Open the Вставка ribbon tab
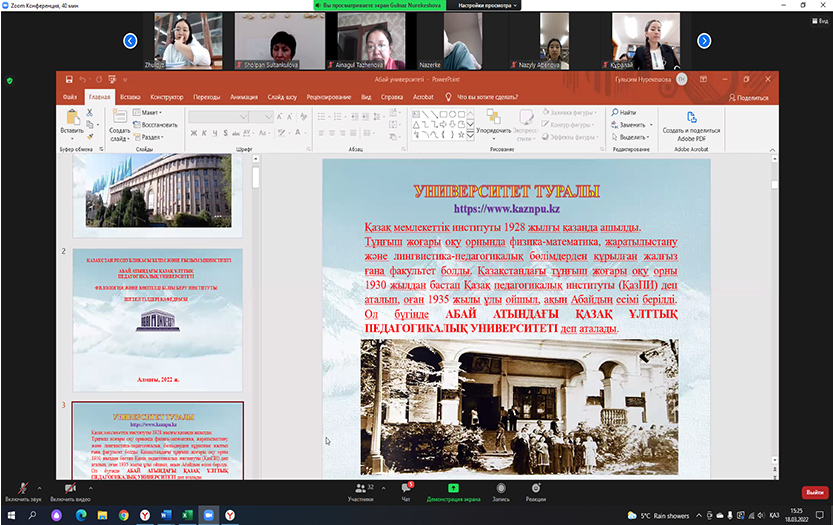The height and width of the screenshot is (525, 833). (130, 97)
